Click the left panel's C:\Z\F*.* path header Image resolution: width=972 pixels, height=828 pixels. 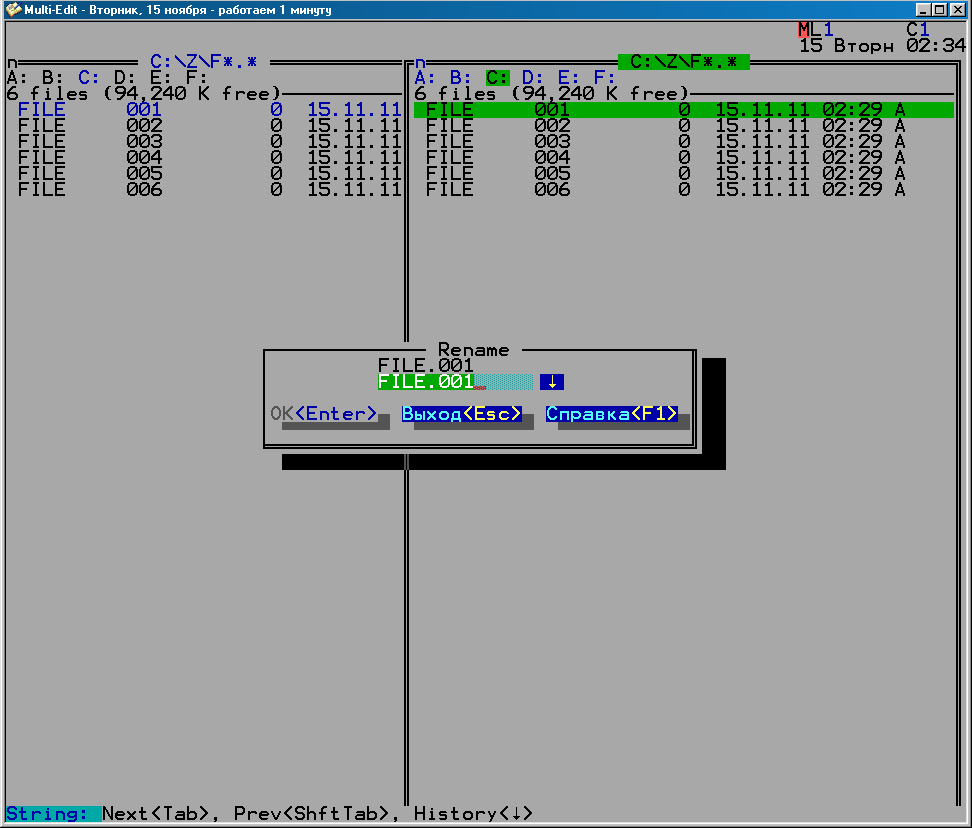[x=203, y=62]
